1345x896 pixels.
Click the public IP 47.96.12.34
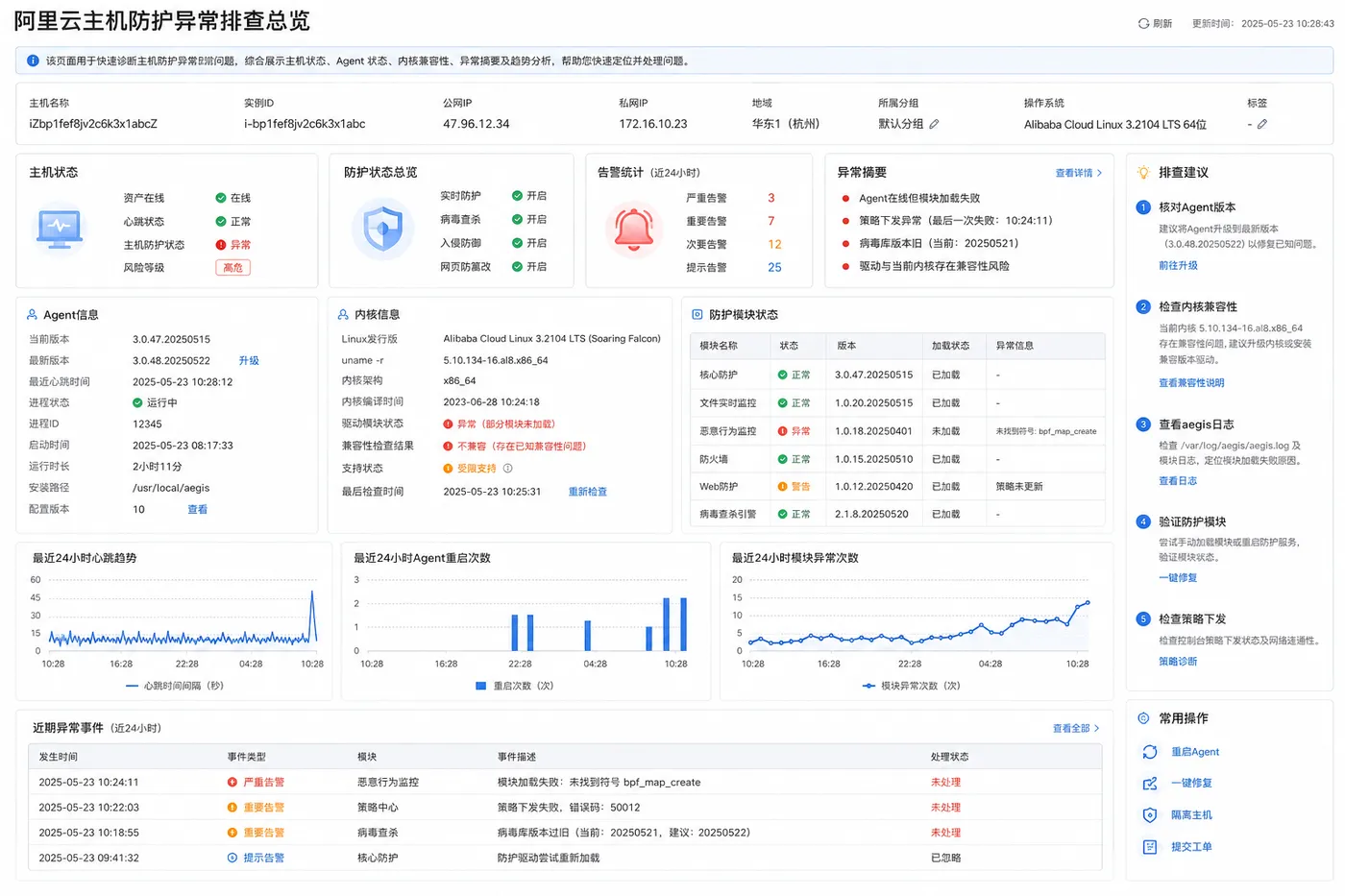click(x=477, y=124)
